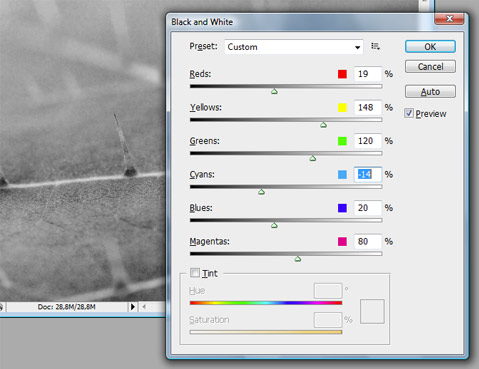Click the Hue rainbow slider bar

click(266, 303)
